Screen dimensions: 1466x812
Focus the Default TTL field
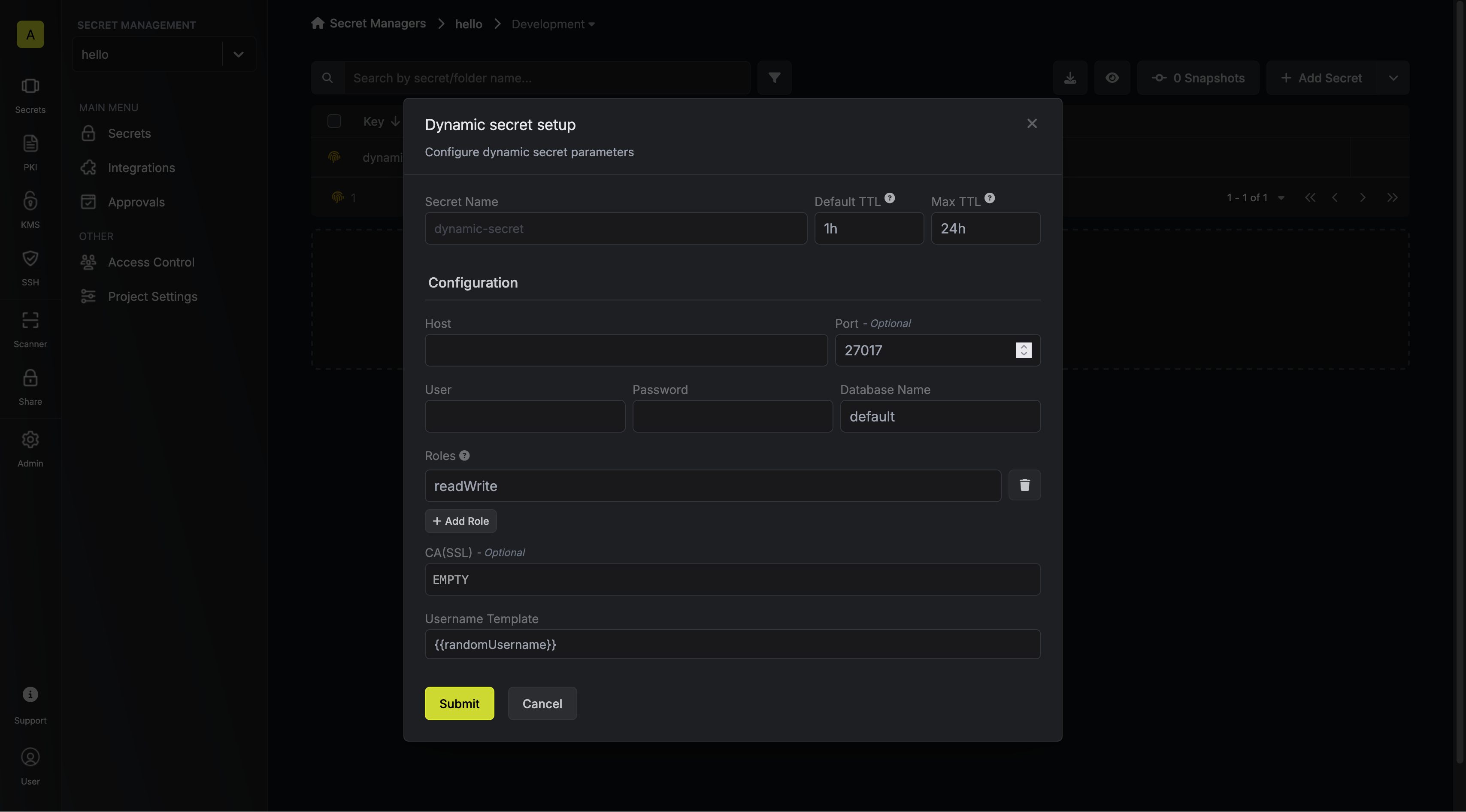coord(869,228)
